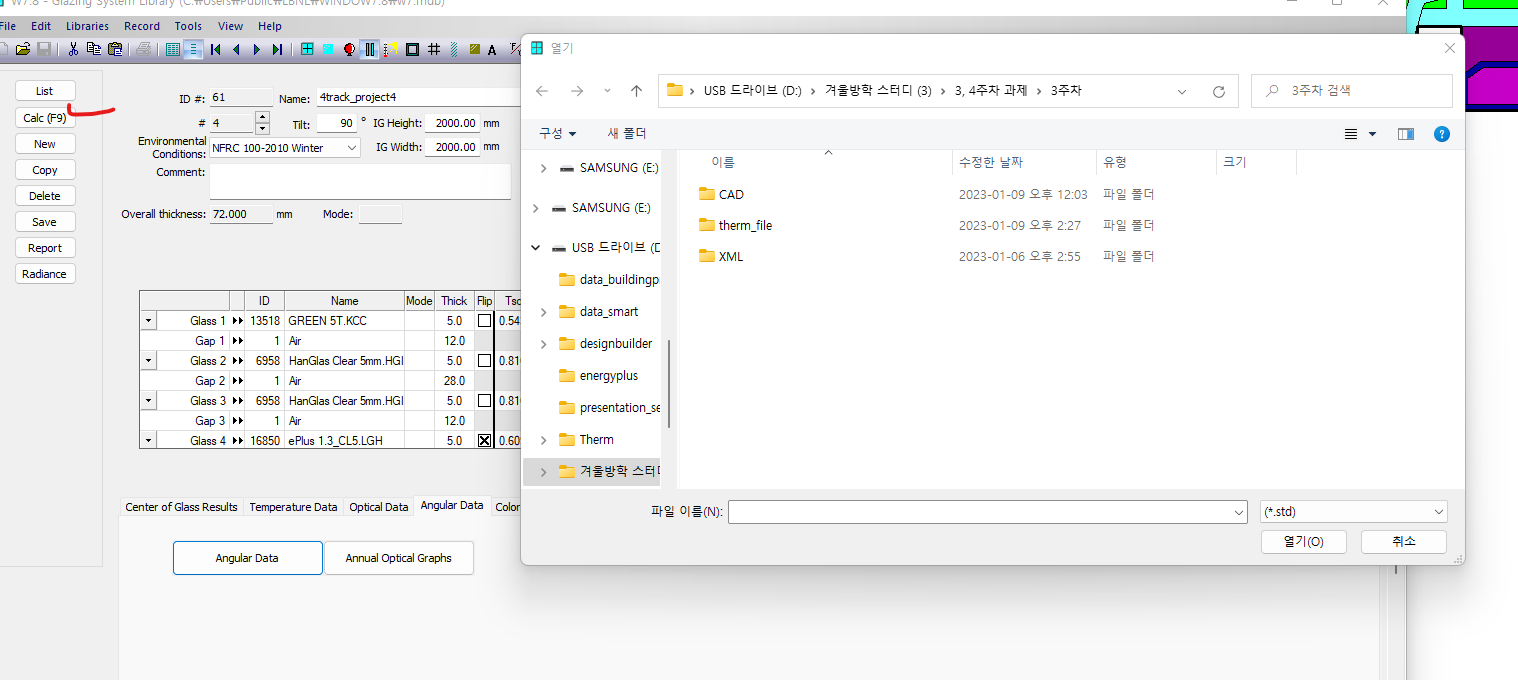Click the Annual Optical Graphs button
Viewport: 1518px width, 680px height.
[398, 558]
